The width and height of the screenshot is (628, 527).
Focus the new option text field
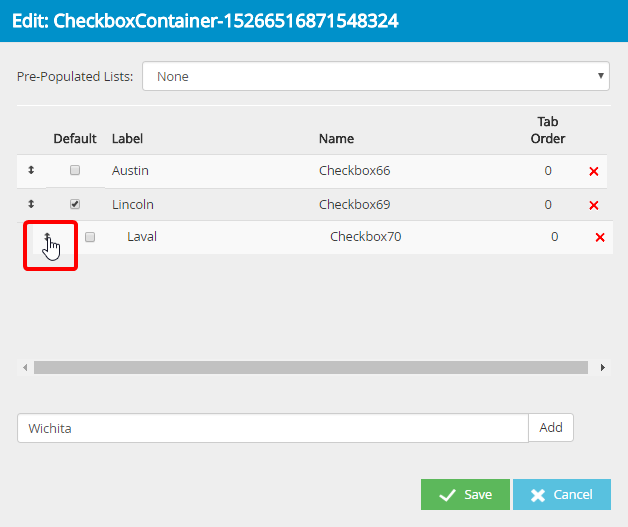click(x=272, y=428)
